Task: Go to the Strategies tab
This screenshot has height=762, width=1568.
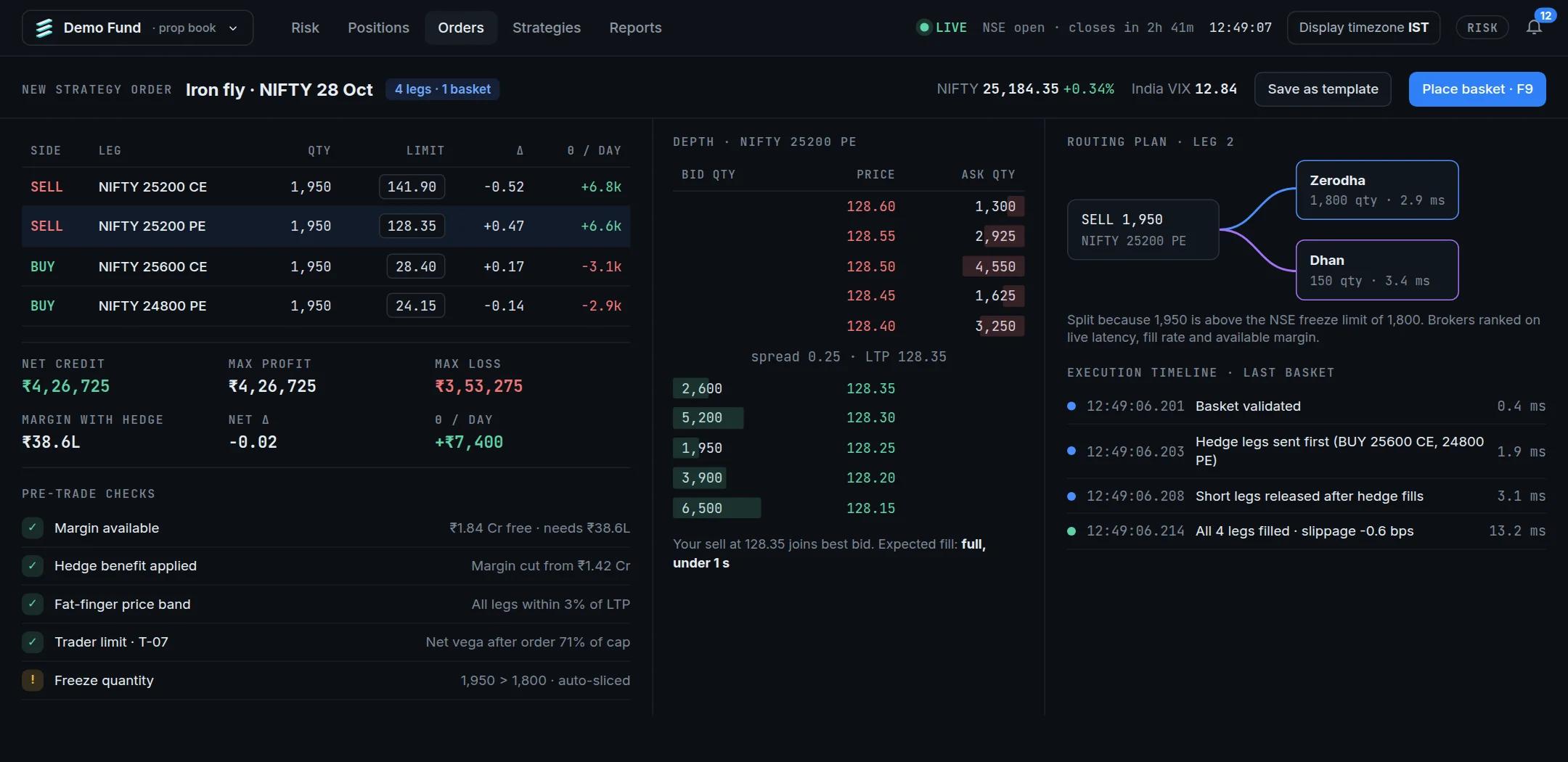Action: tap(547, 28)
